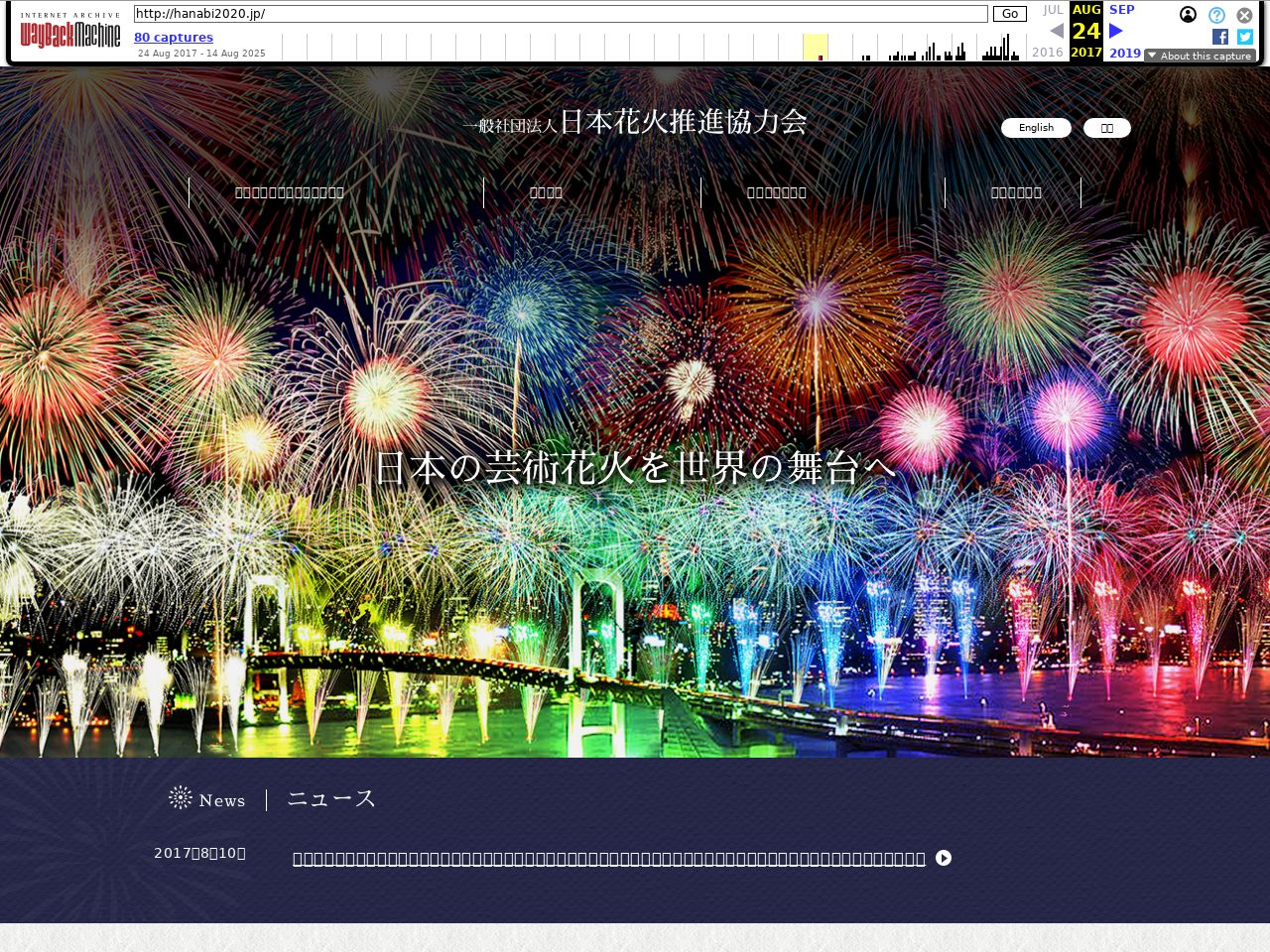Click the round arrow icon after the news headline
Viewport: 1270px width, 952px height.
coord(944,858)
